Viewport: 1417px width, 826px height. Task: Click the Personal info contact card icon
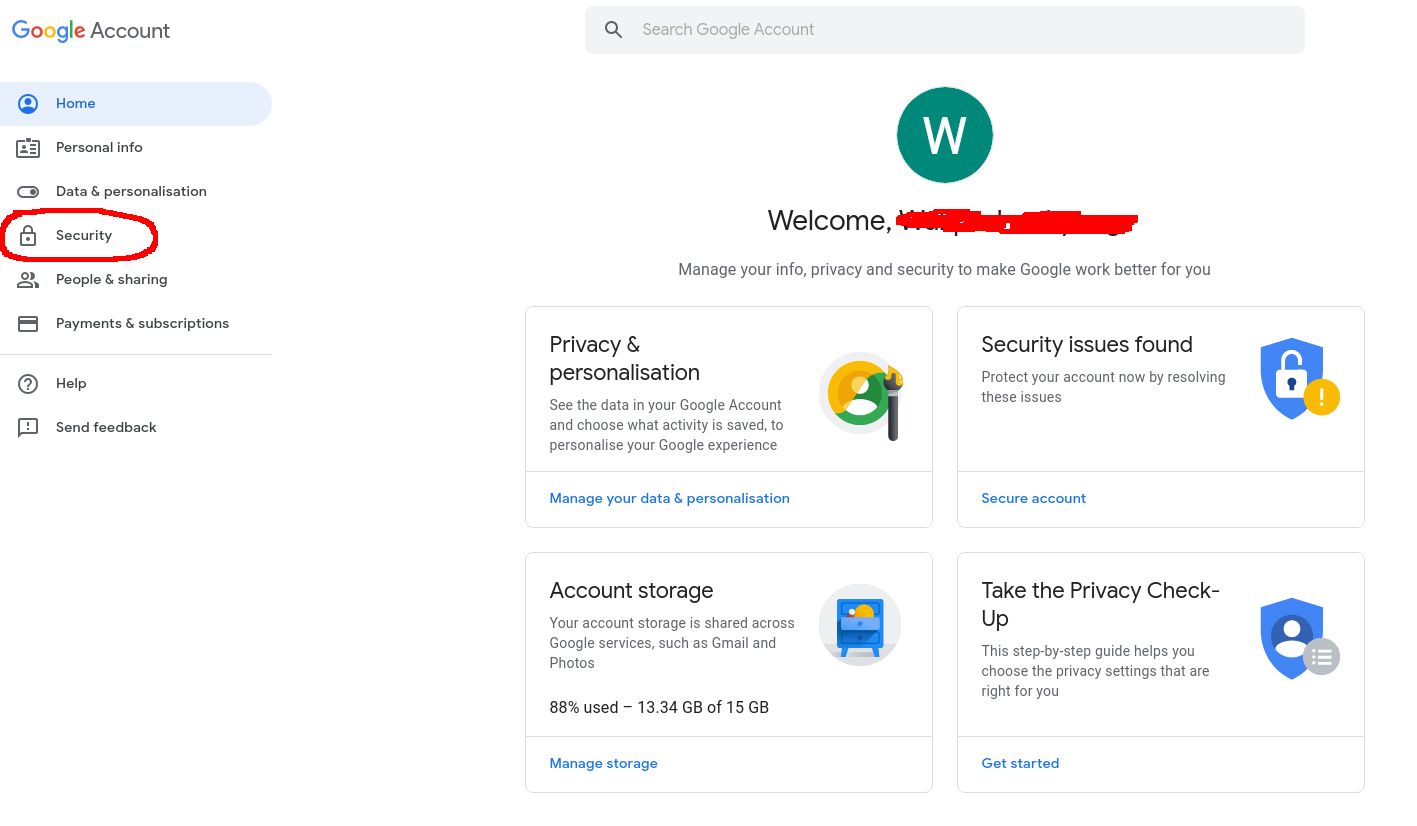click(28, 147)
